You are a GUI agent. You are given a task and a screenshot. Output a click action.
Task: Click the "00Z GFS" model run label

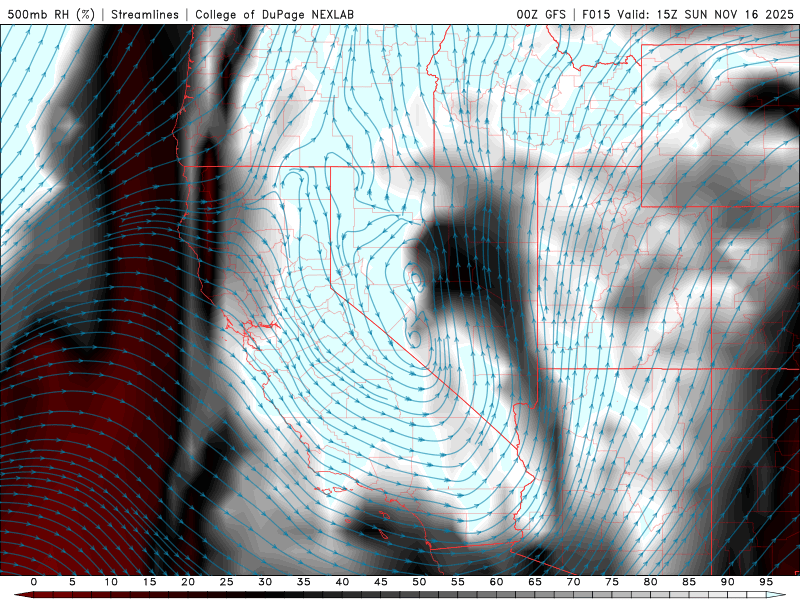(541, 14)
